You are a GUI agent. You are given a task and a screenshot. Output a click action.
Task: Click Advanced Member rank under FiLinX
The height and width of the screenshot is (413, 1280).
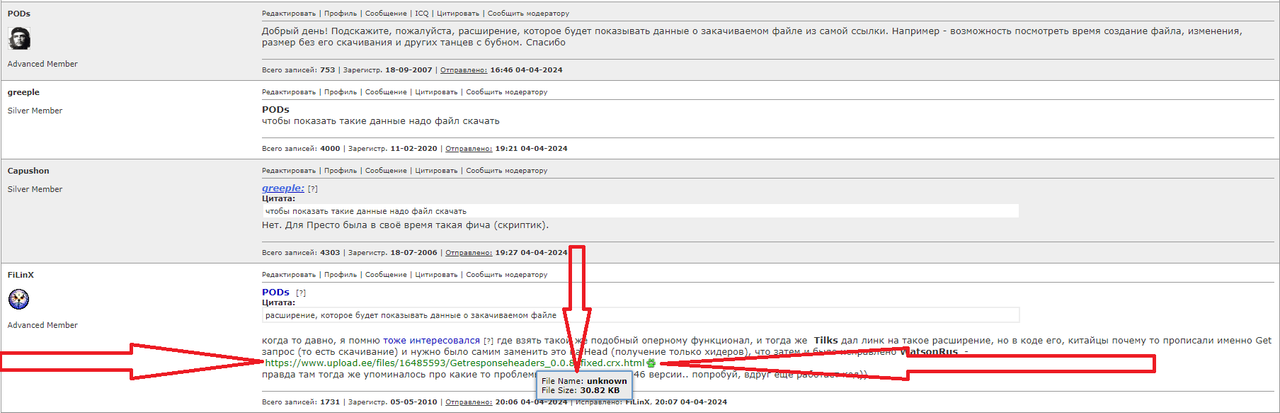(42, 325)
